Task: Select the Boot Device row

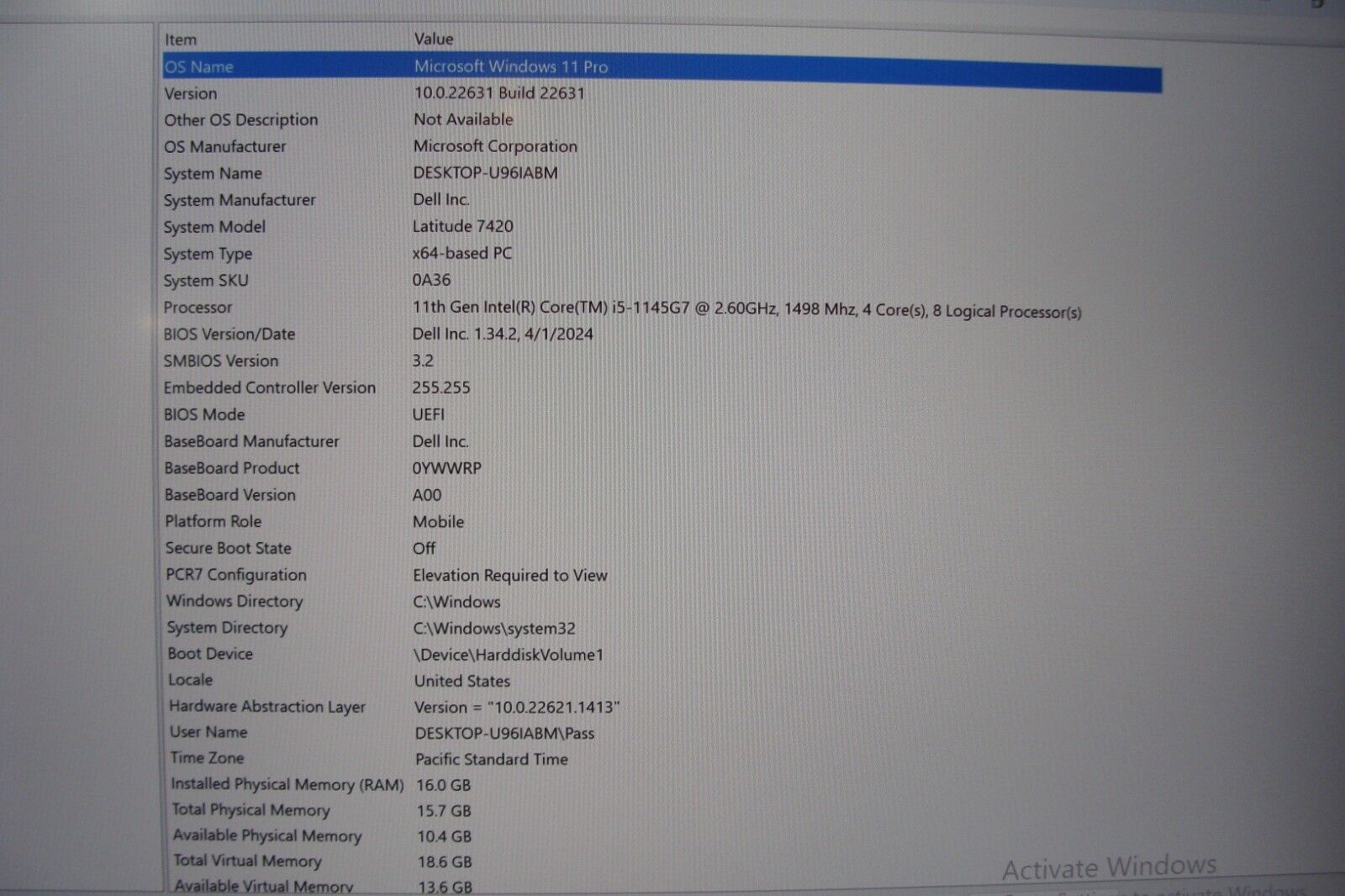Action: click(x=210, y=654)
